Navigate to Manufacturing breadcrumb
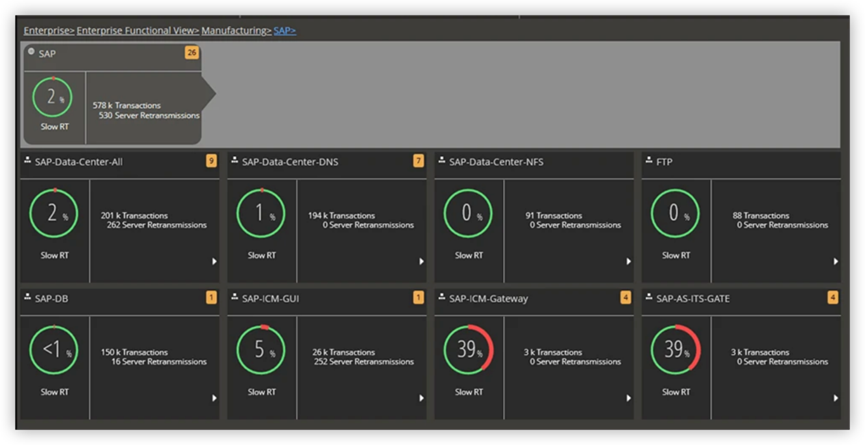 [x=235, y=31]
